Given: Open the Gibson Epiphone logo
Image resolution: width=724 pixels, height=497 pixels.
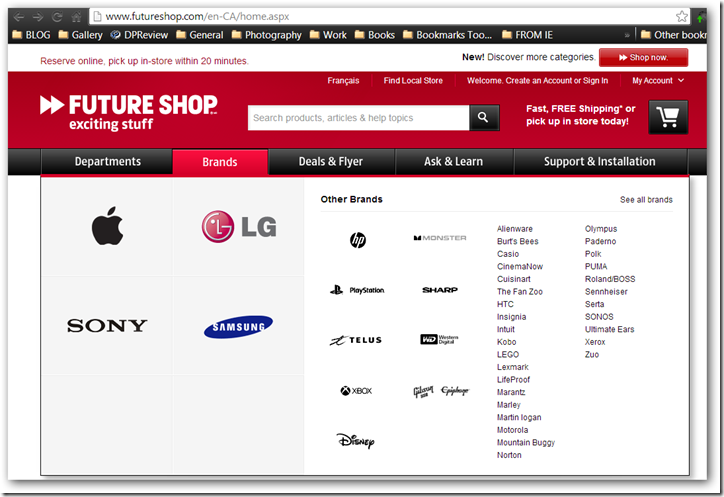Looking at the screenshot, I should 441,391.
